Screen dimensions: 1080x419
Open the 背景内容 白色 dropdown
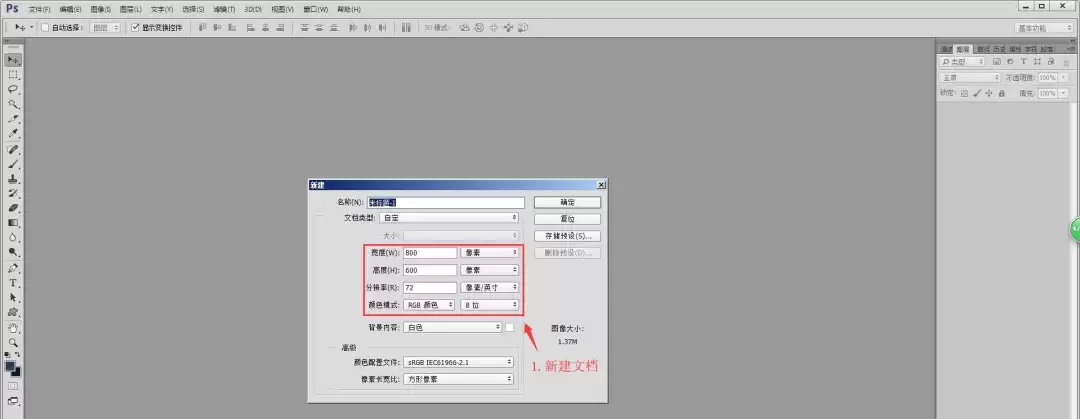tap(453, 327)
